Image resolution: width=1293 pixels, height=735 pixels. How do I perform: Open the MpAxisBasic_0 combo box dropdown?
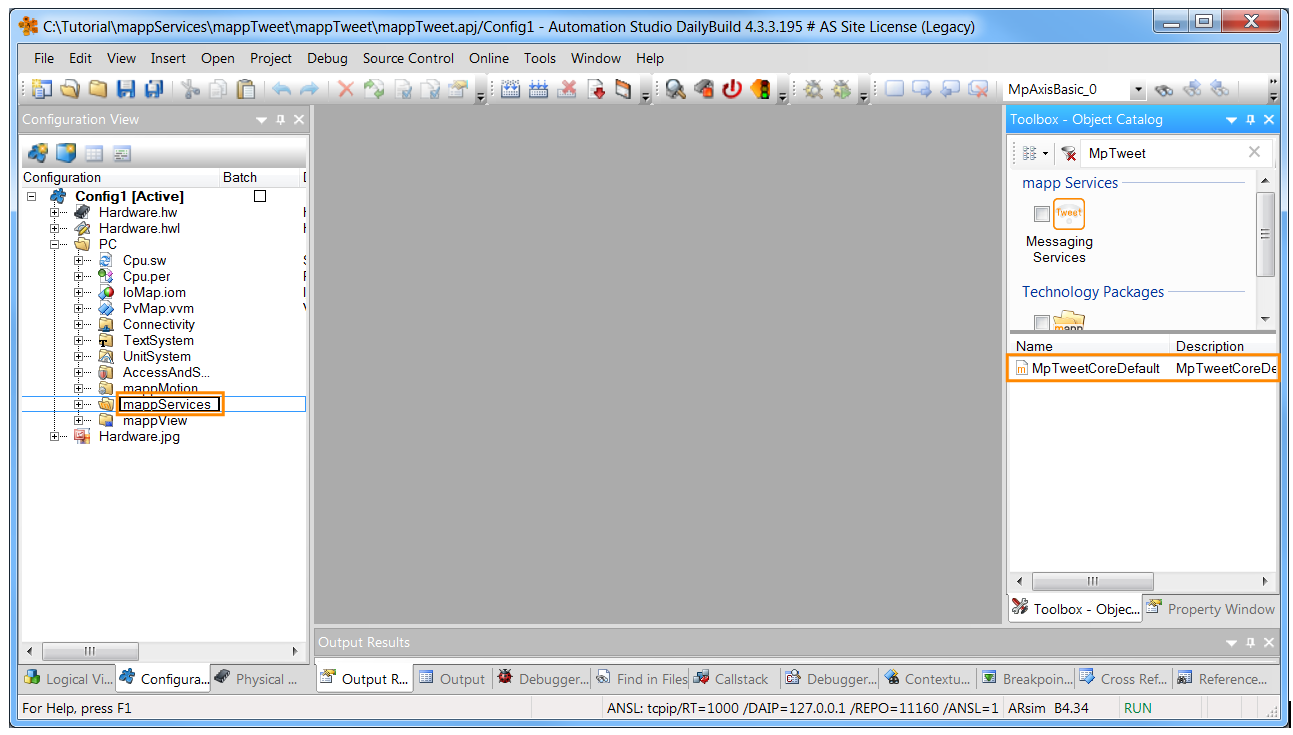click(1138, 90)
